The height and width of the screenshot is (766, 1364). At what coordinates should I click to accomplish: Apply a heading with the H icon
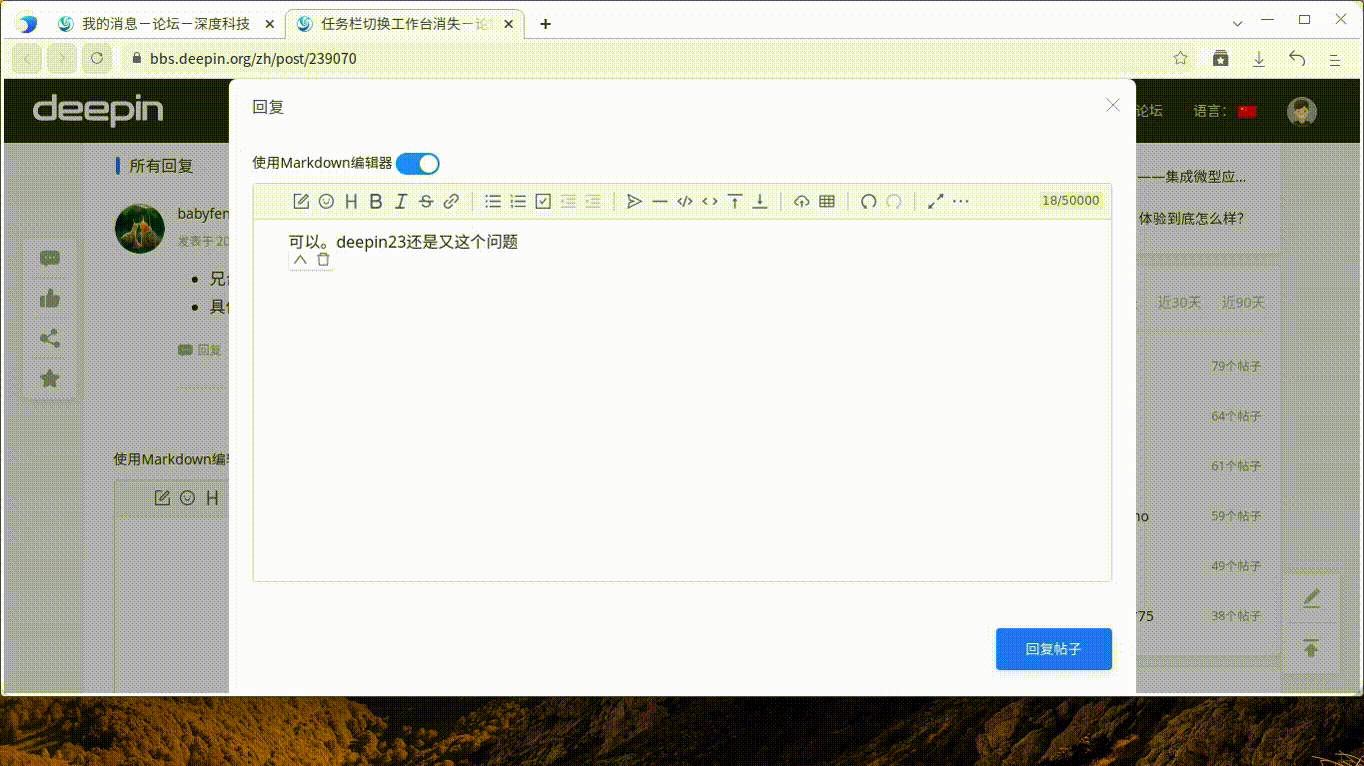click(x=350, y=201)
